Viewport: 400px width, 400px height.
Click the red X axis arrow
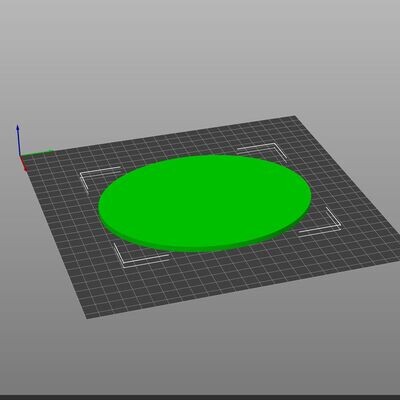tap(23, 164)
